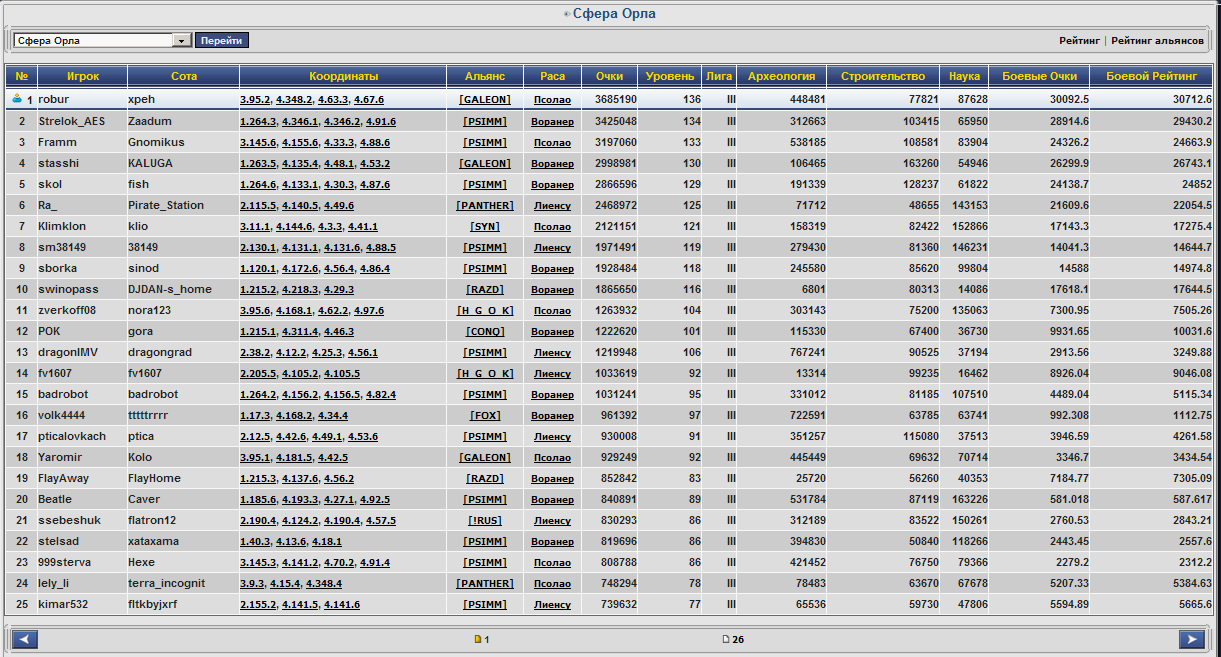Open the Сфера Орла dropdown list
The height and width of the screenshot is (657, 1221).
click(181, 41)
